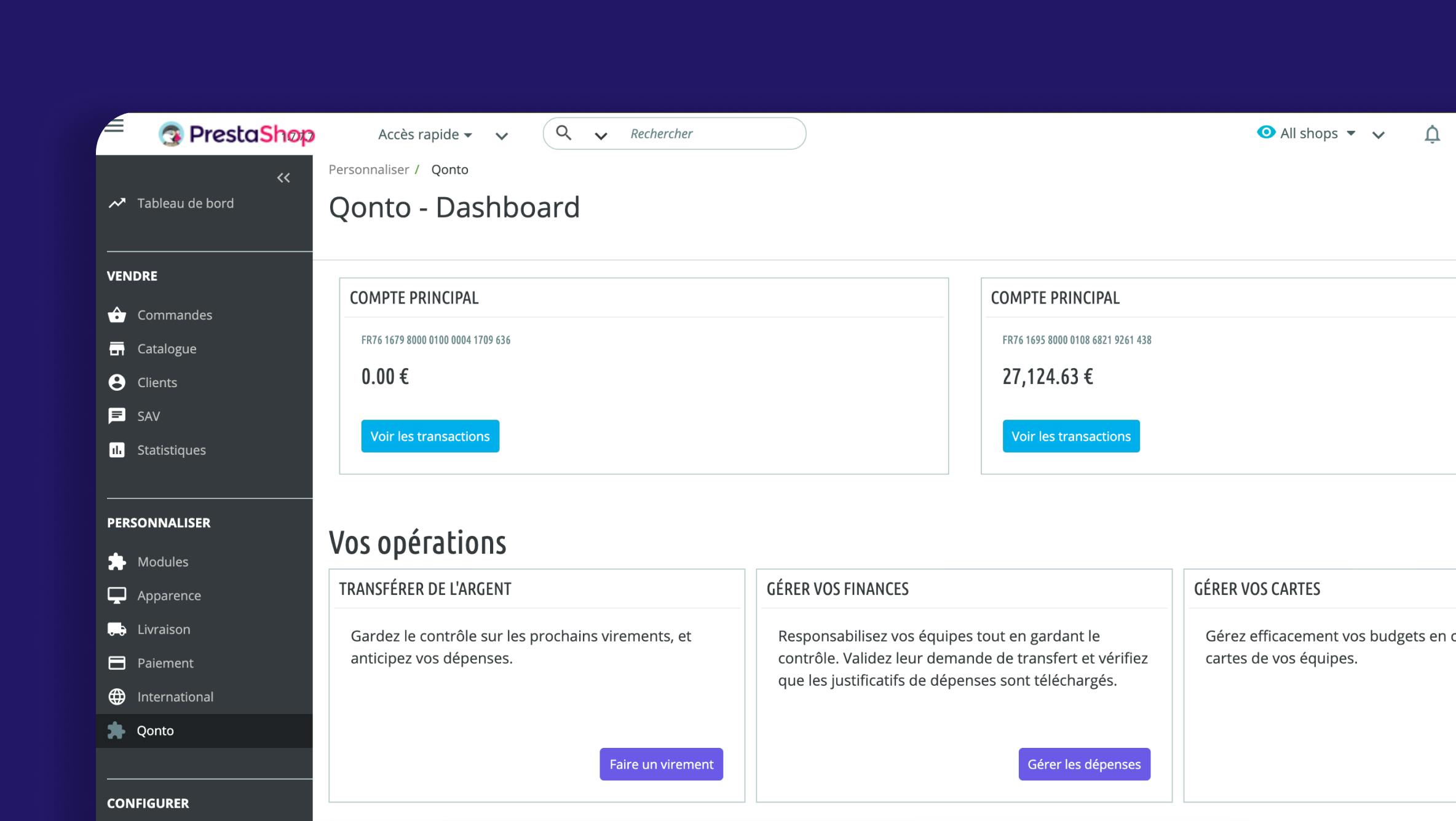
Task: Go to the Paiement menu item
Action: tap(165, 663)
